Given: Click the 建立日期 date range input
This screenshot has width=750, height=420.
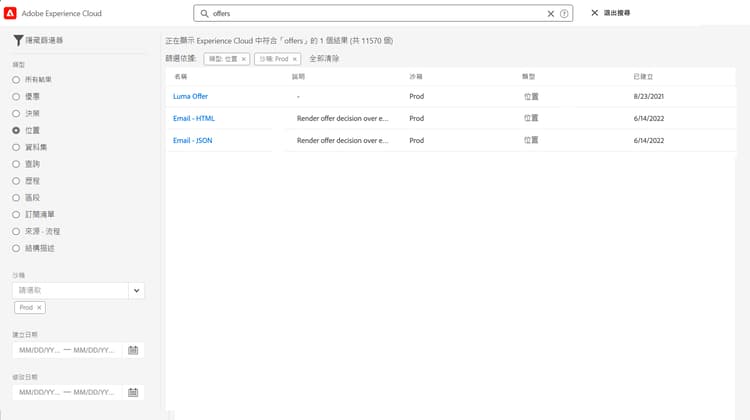Looking at the screenshot, I should click(x=67, y=350).
